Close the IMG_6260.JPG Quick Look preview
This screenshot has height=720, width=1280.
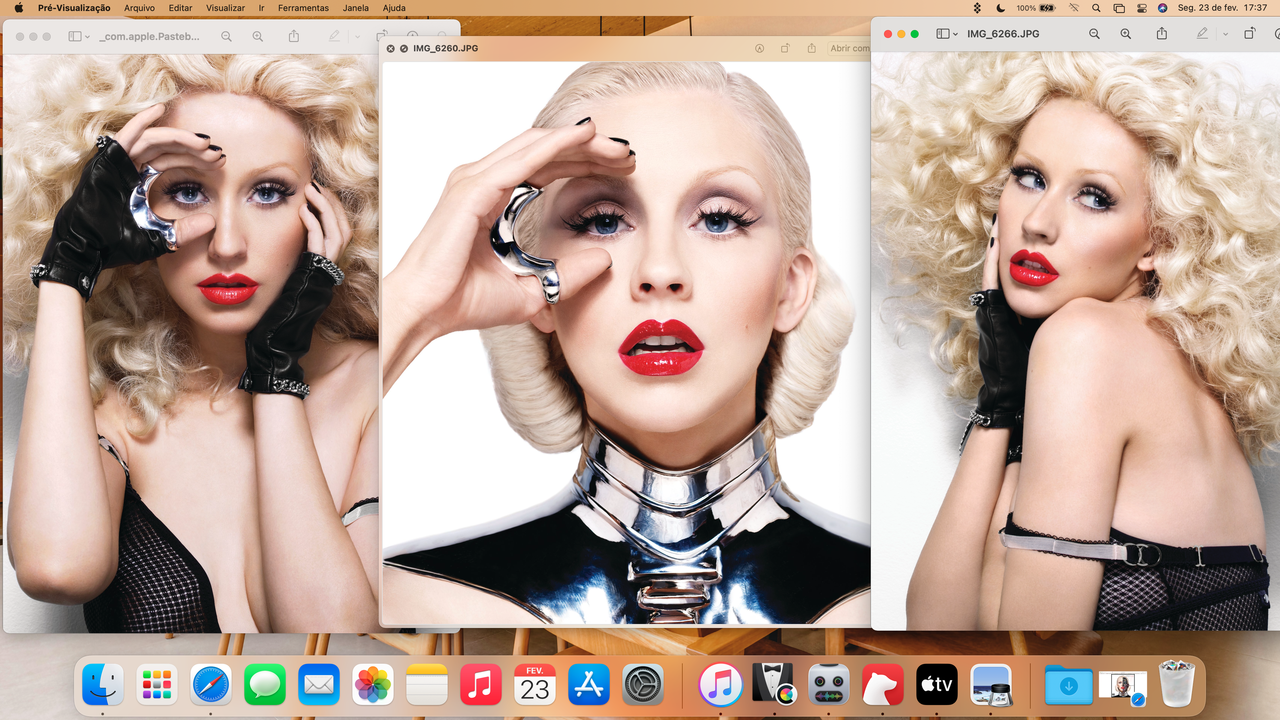pos(391,48)
